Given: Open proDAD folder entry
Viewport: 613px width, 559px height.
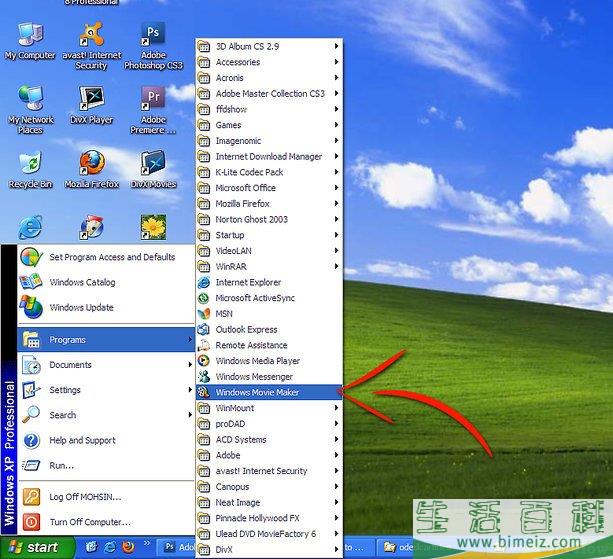Looking at the screenshot, I should pos(269,424).
